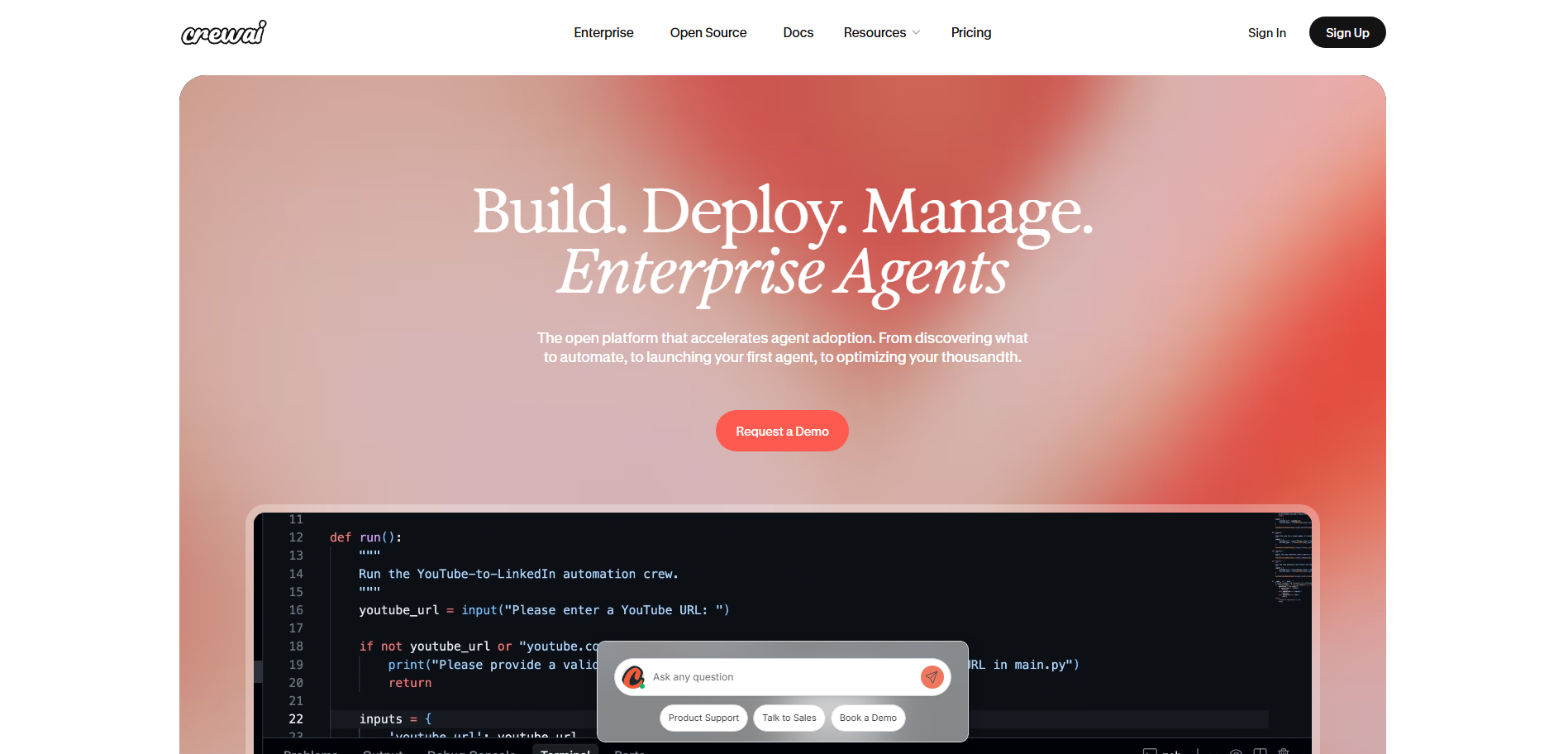This screenshot has height=754, width=1568.
Task: Open the Docs nav link
Action: [798, 33]
